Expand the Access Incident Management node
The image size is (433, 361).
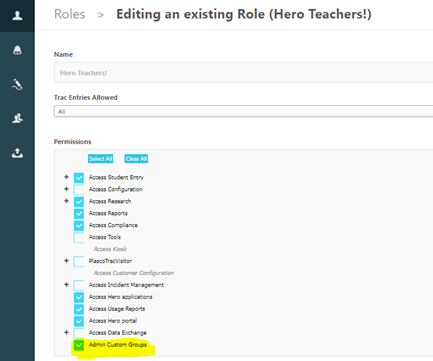click(66, 285)
